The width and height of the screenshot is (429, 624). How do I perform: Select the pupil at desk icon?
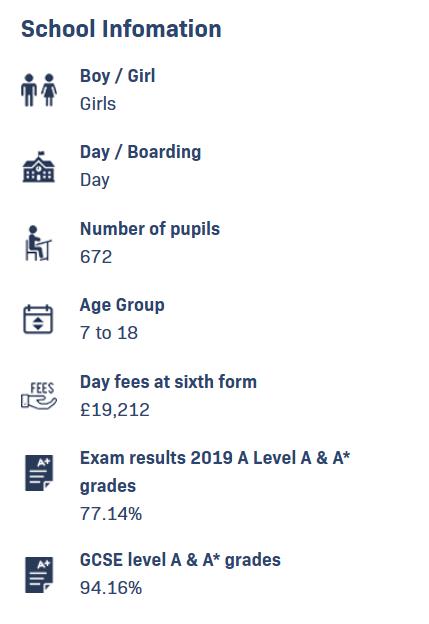38,243
